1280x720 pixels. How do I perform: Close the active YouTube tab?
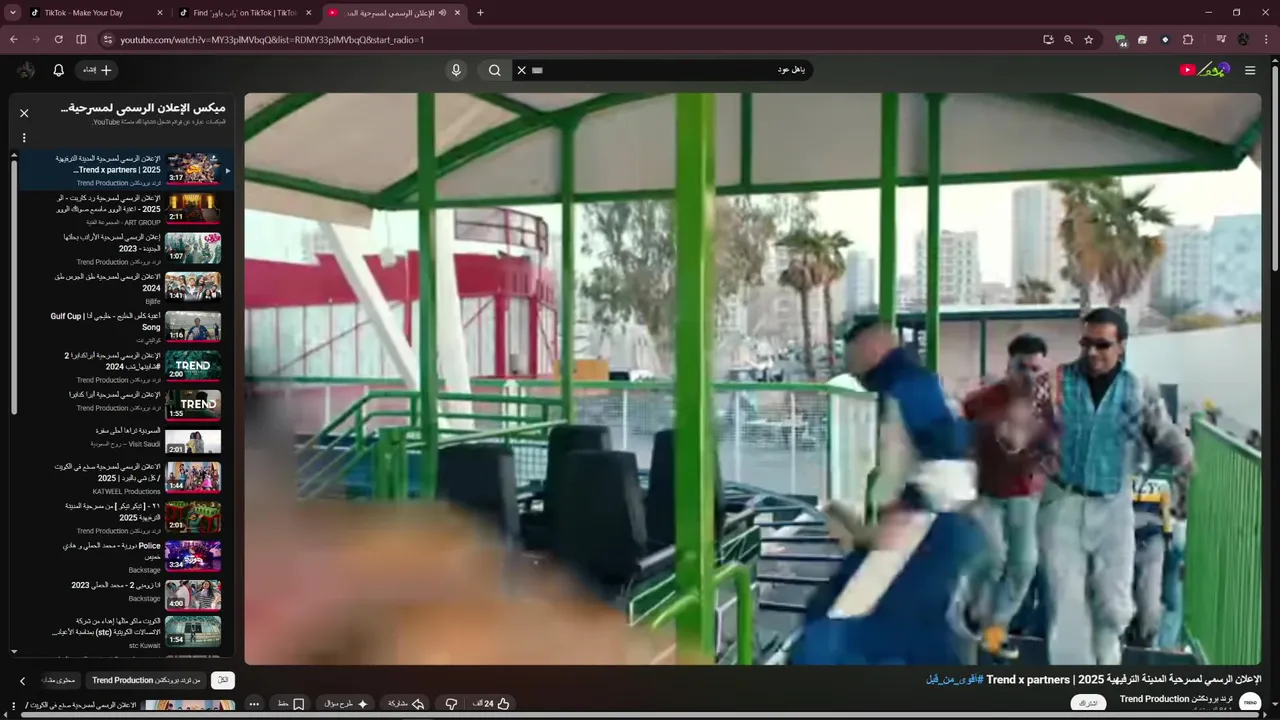click(458, 13)
